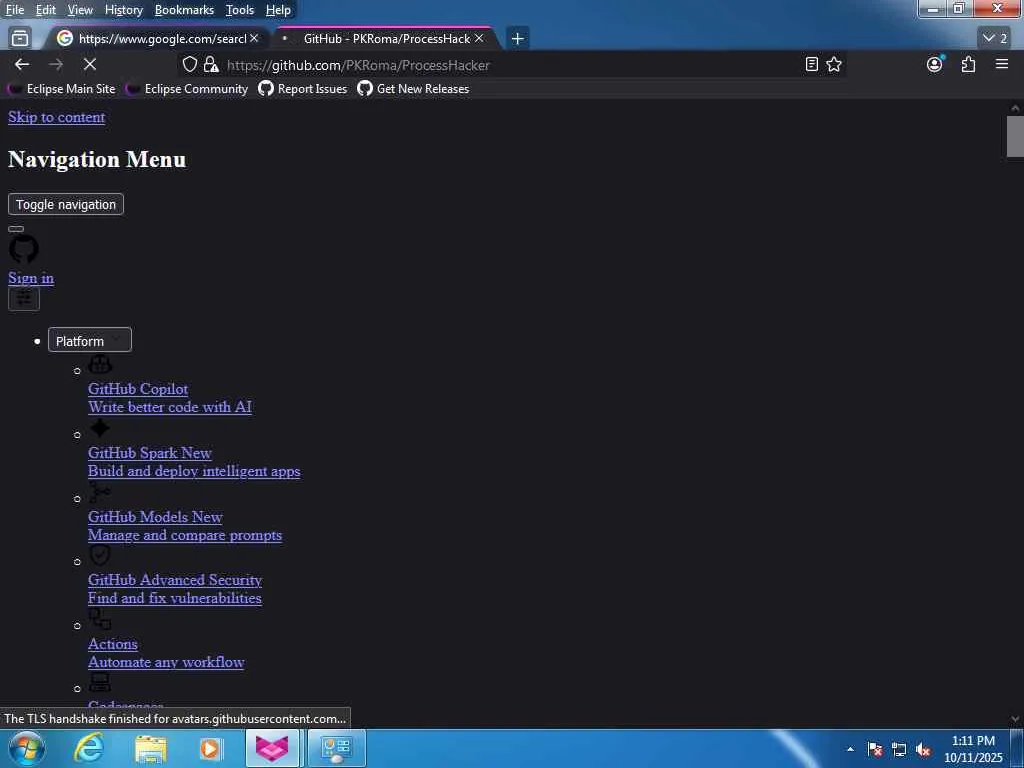Image resolution: width=1024 pixels, height=768 pixels.
Task: Open Get New Releases bookmark
Action: tap(413, 89)
